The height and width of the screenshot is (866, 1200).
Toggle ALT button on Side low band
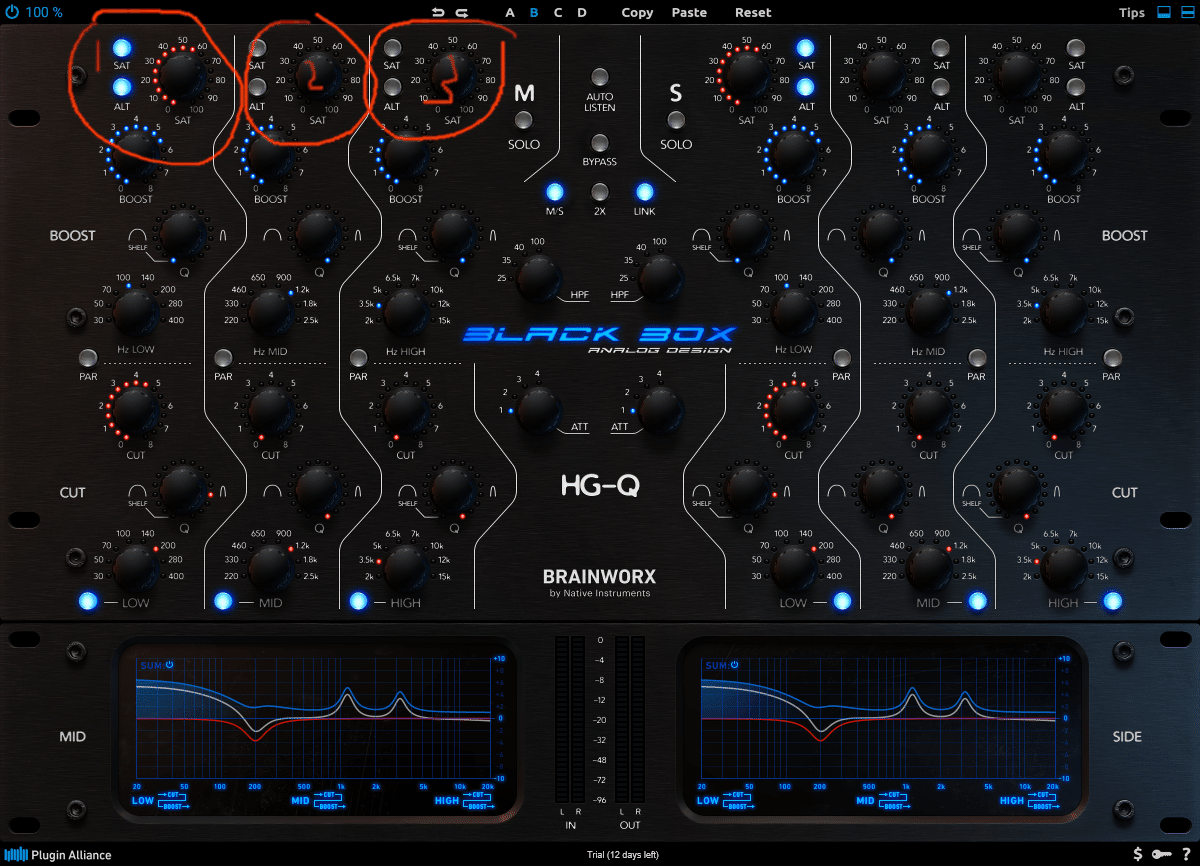click(x=806, y=86)
